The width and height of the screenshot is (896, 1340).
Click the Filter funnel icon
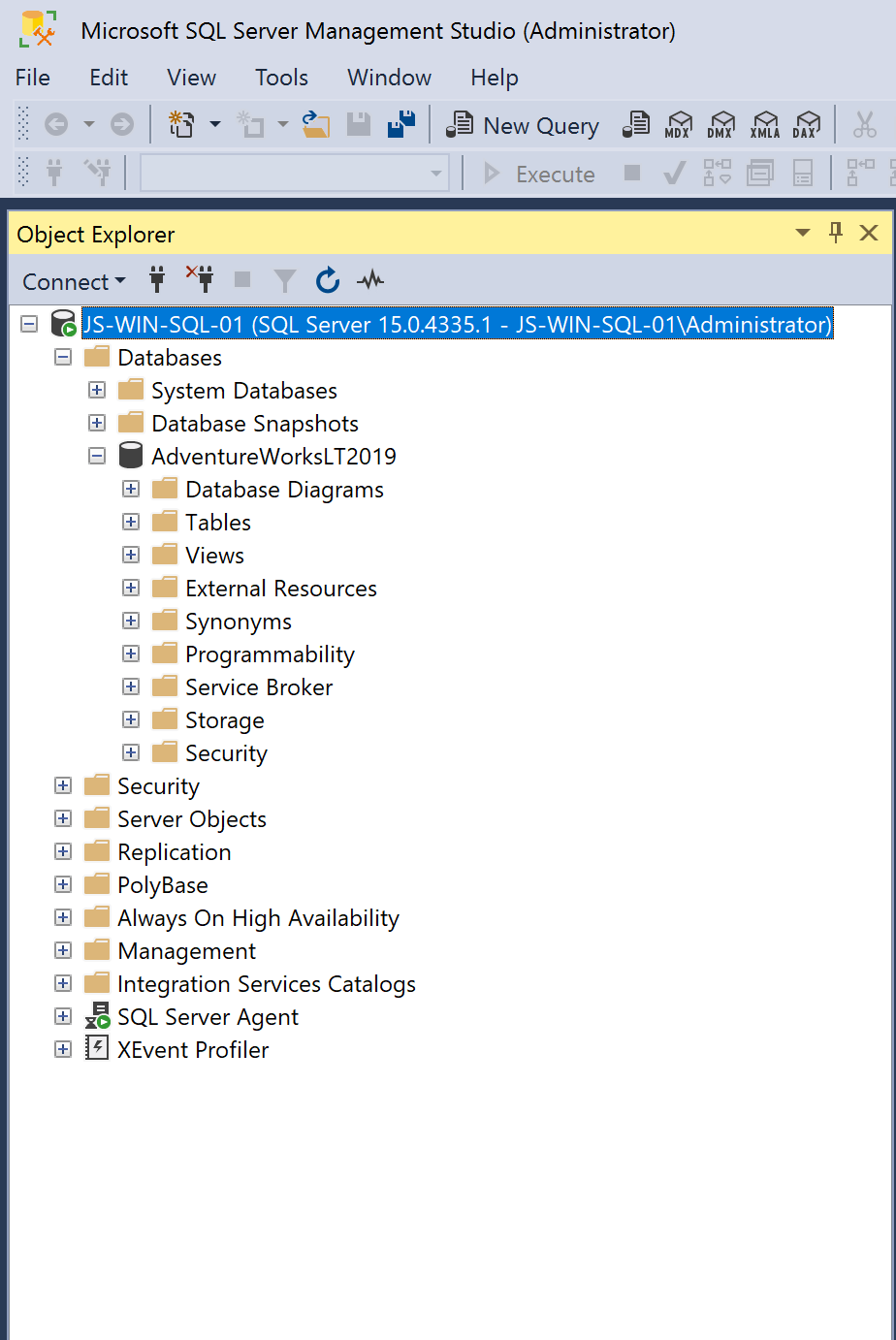285,281
